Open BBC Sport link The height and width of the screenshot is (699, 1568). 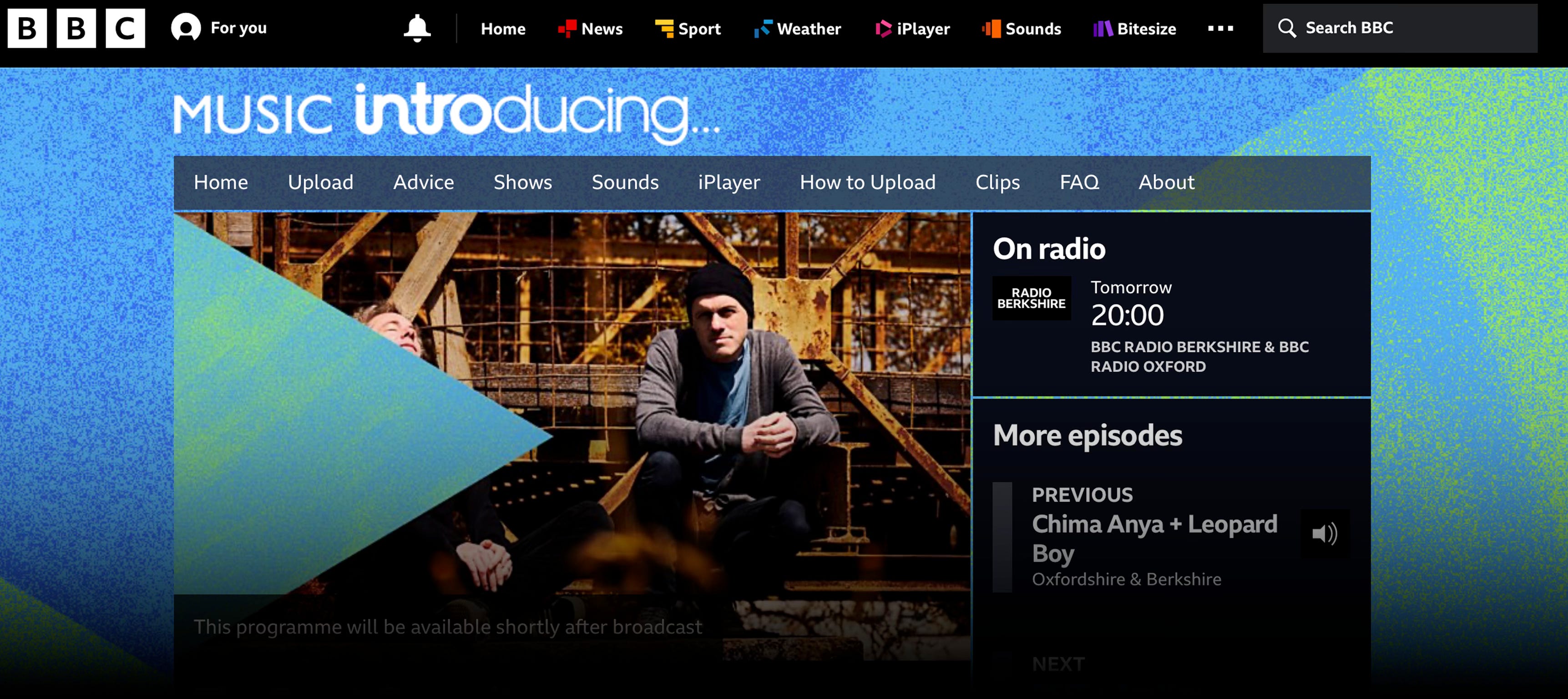(x=687, y=29)
